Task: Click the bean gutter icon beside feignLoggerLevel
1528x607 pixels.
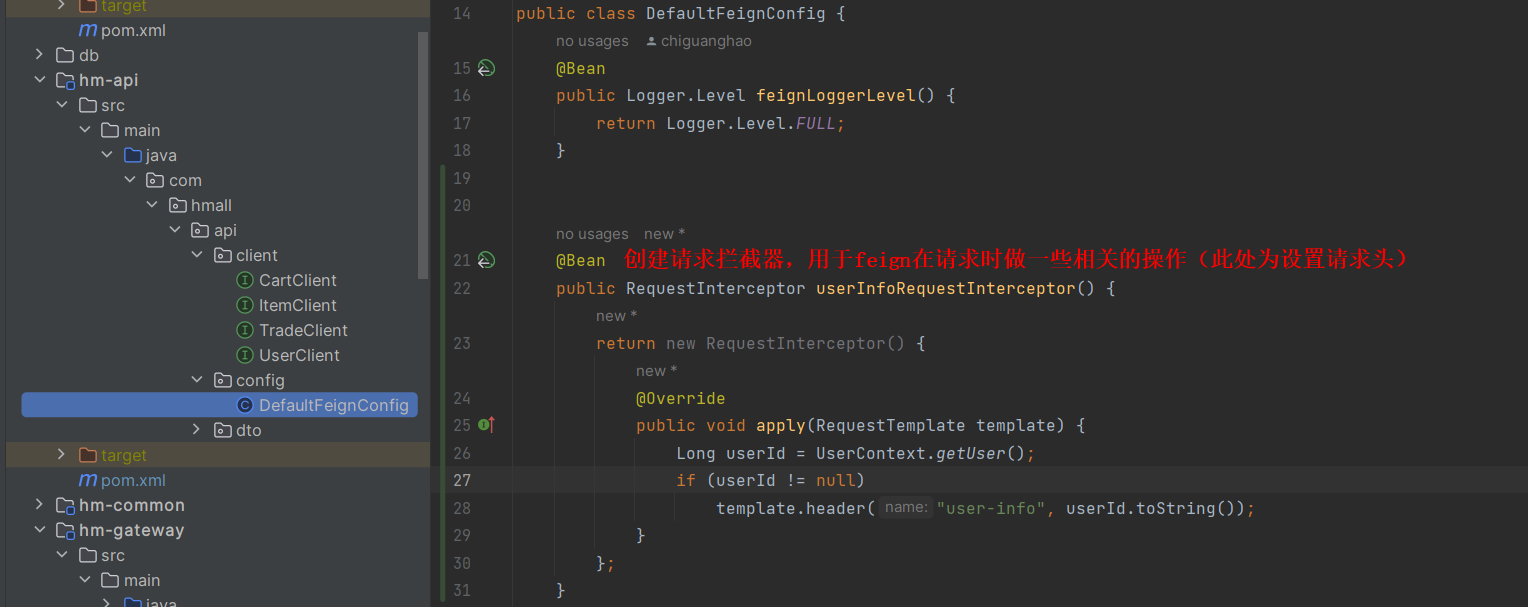Action: point(486,68)
